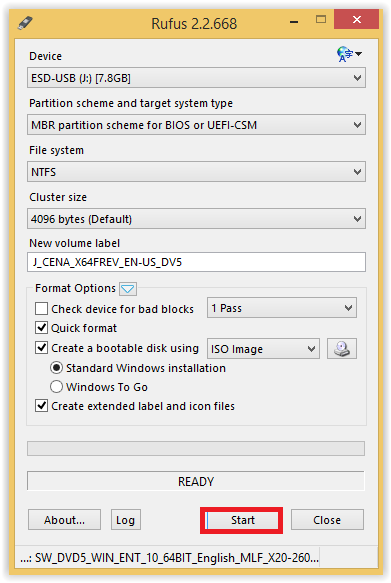Click the New volume label text field
The image size is (391, 583).
coord(196,262)
